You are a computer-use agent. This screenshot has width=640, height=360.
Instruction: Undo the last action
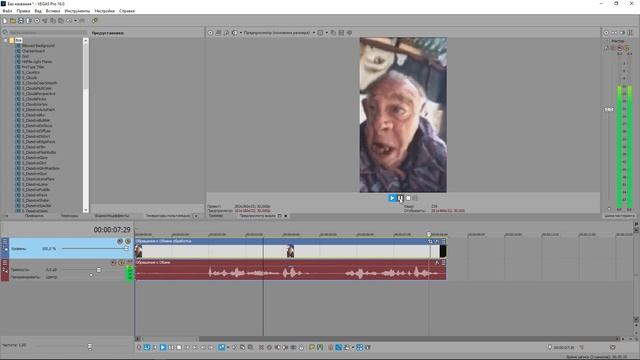coord(69,20)
